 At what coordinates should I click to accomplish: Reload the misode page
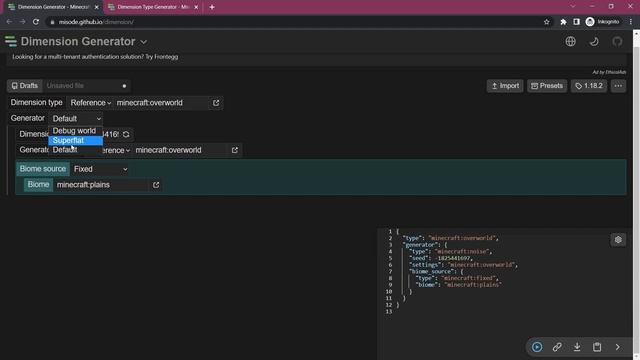[x=36, y=22]
